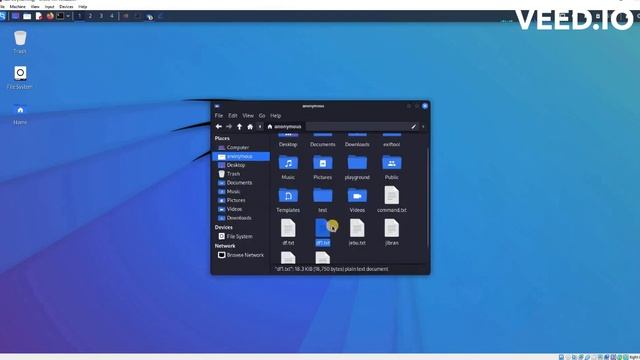
Task: Open VirtualBox Input menu
Action: pos(49,7)
